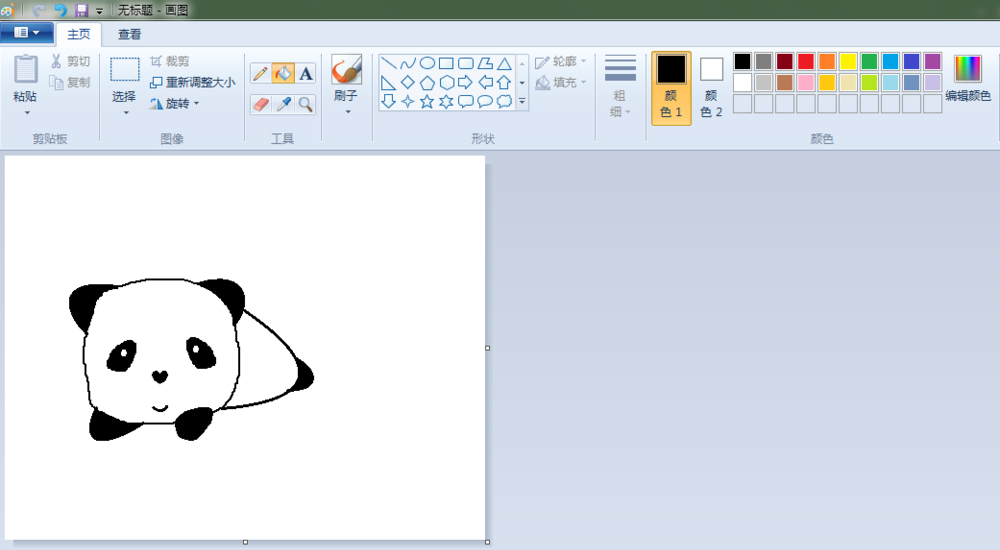
Task: Choose the Diamond shape
Action: pyautogui.click(x=408, y=82)
